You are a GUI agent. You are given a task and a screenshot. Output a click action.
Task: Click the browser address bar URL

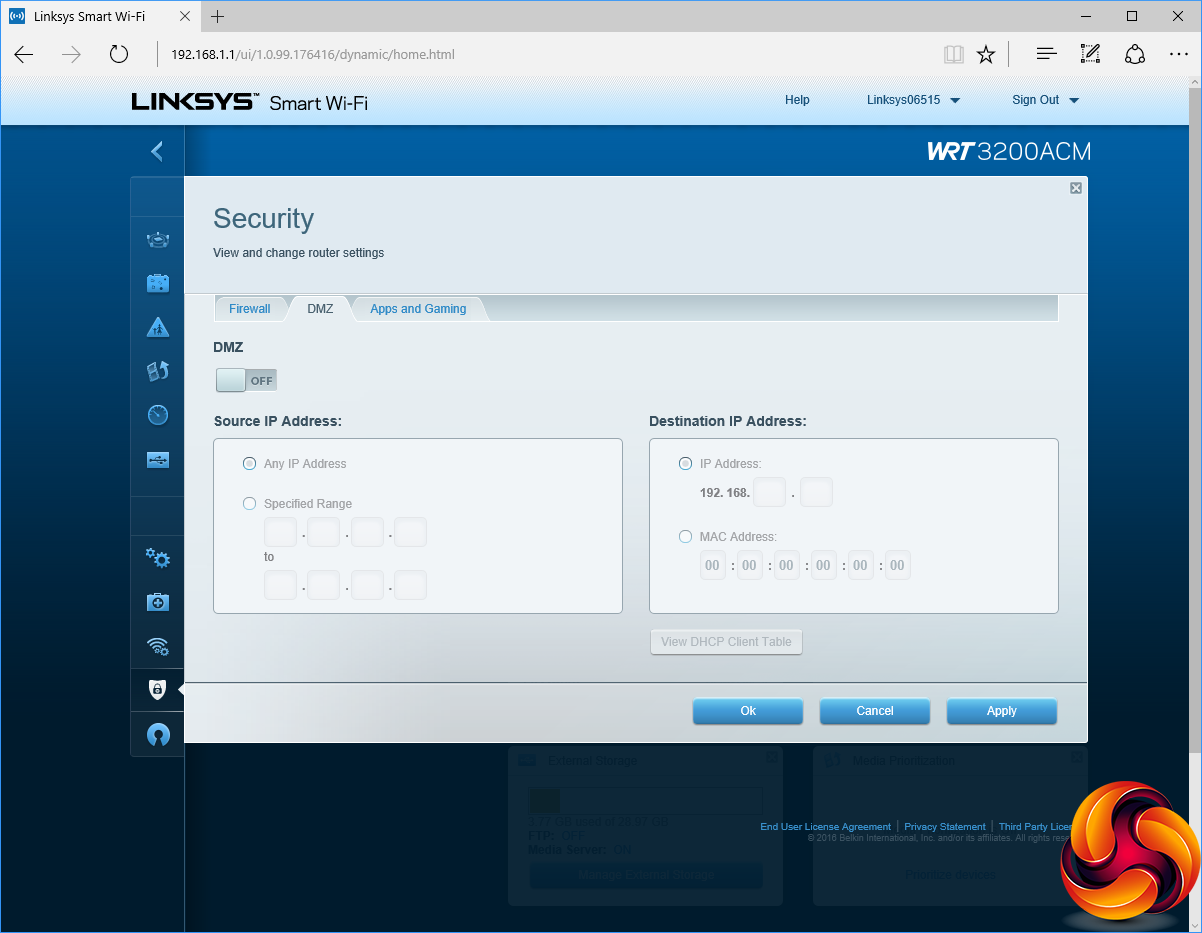coord(313,54)
